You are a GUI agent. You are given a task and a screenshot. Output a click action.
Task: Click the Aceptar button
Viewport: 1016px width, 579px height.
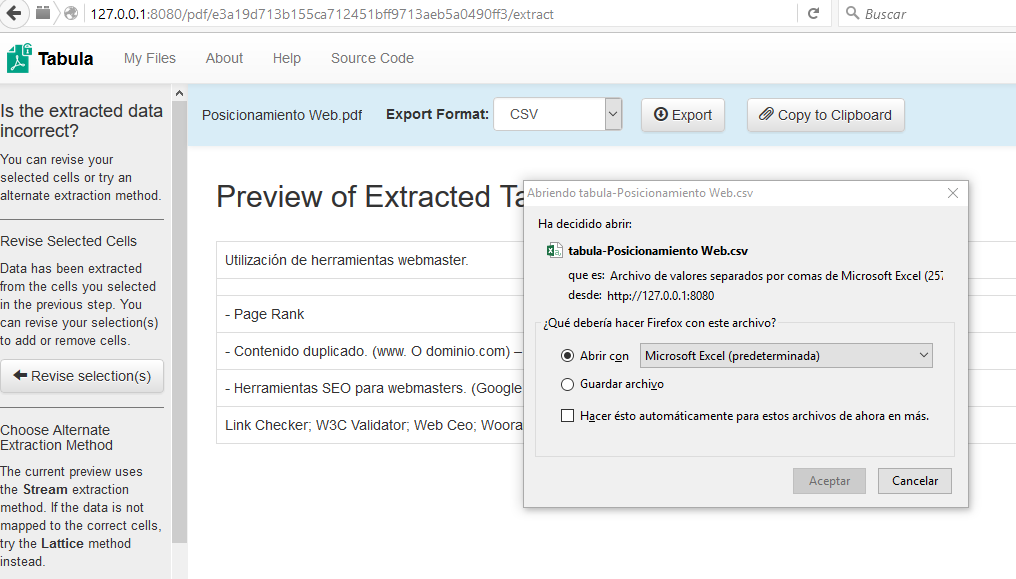(x=829, y=481)
